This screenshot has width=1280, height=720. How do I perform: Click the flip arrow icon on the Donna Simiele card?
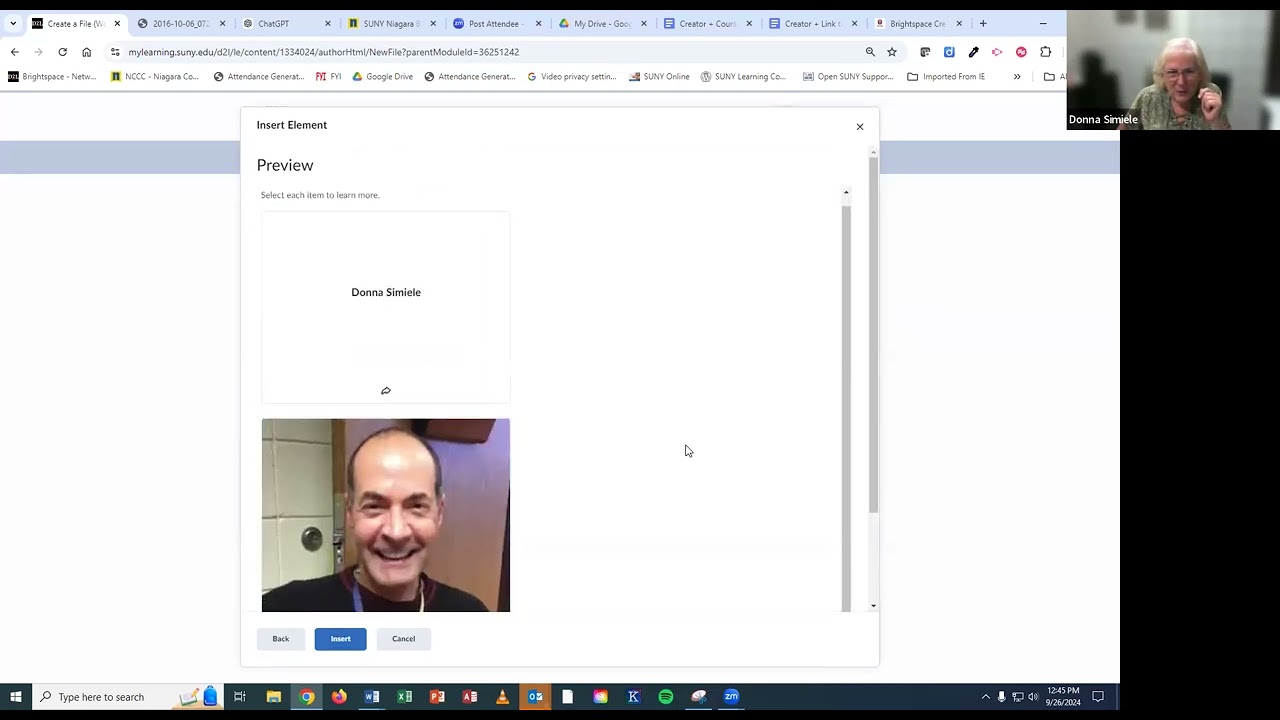(x=386, y=391)
